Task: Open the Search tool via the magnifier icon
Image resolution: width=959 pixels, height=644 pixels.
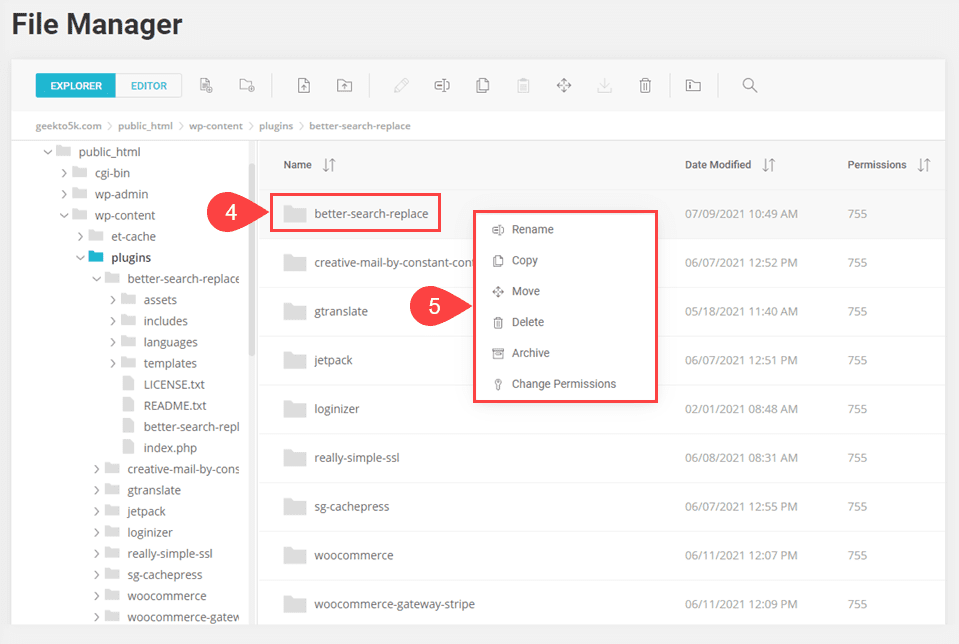Action: (749, 85)
